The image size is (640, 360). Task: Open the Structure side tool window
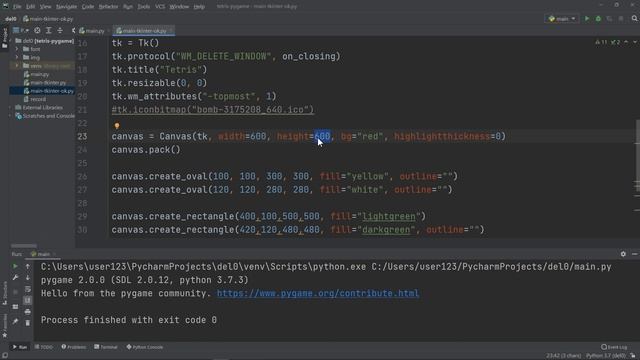[x=4, y=293]
